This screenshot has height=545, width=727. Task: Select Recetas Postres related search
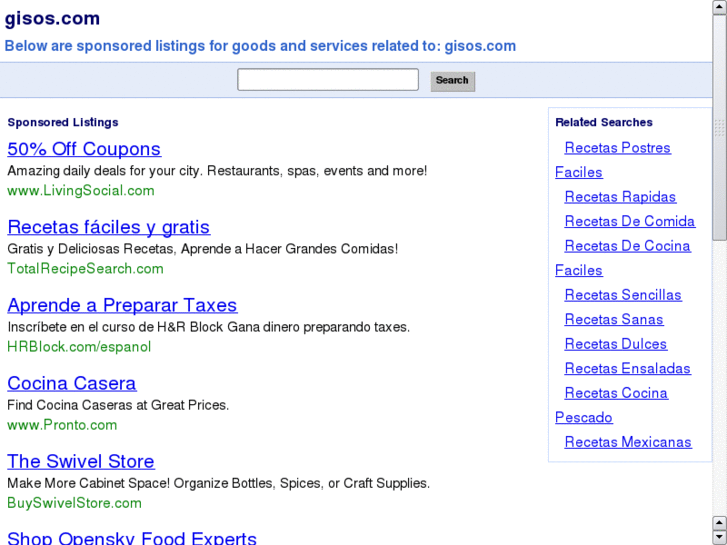[x=618, y=148]
